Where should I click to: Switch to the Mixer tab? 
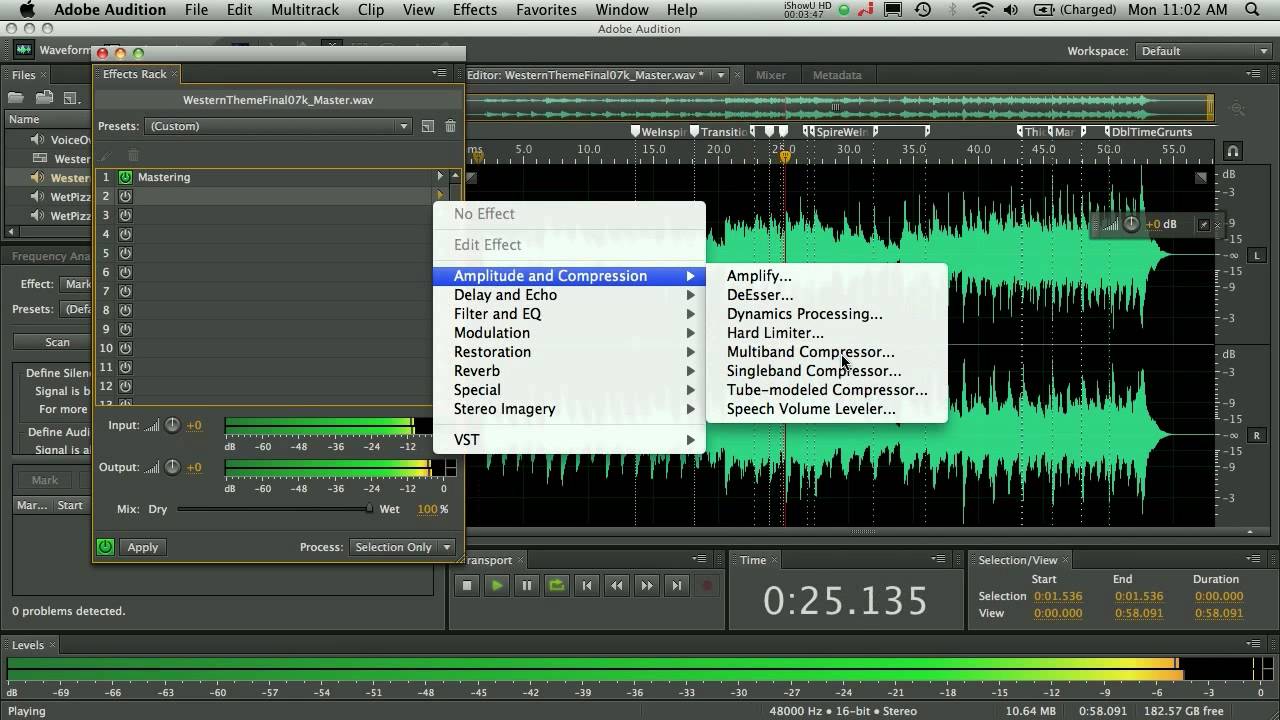tap(771, 75)
